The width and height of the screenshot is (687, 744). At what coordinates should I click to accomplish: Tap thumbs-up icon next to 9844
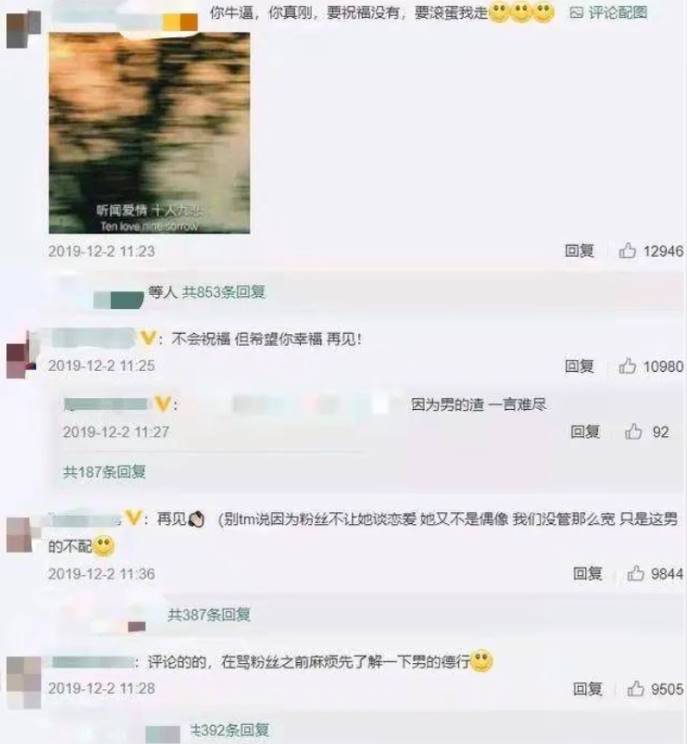(x=636, y=573)
